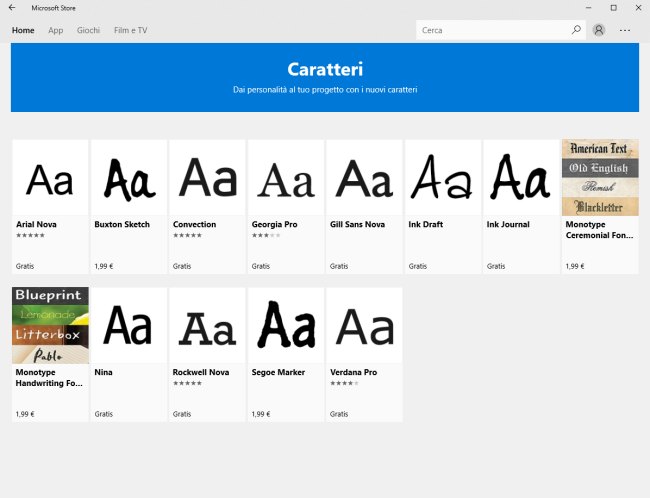Open the Buxton Sketch font thumbnail
650x498 pixels.
(129, 177)
